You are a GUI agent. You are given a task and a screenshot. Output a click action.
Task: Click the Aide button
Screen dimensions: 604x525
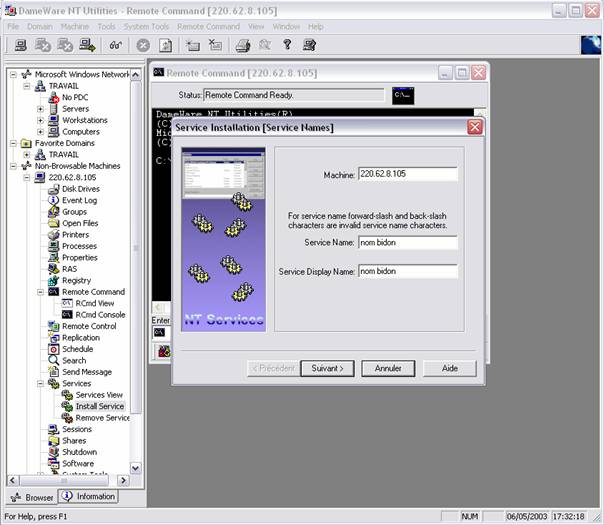pos(450,369)
